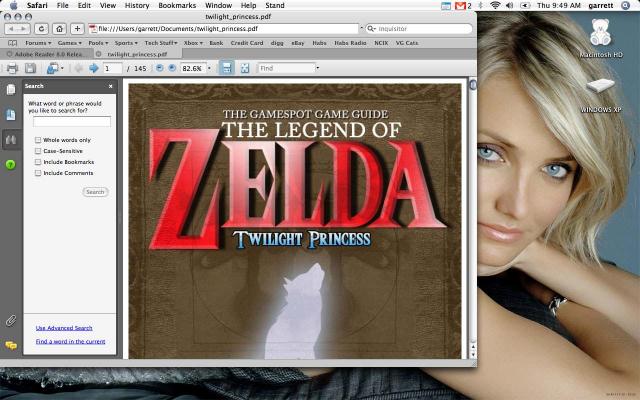Zoom in with the plus circle icon
The width and height of the screenshot is (640, 400).
[x=172, y=68]
